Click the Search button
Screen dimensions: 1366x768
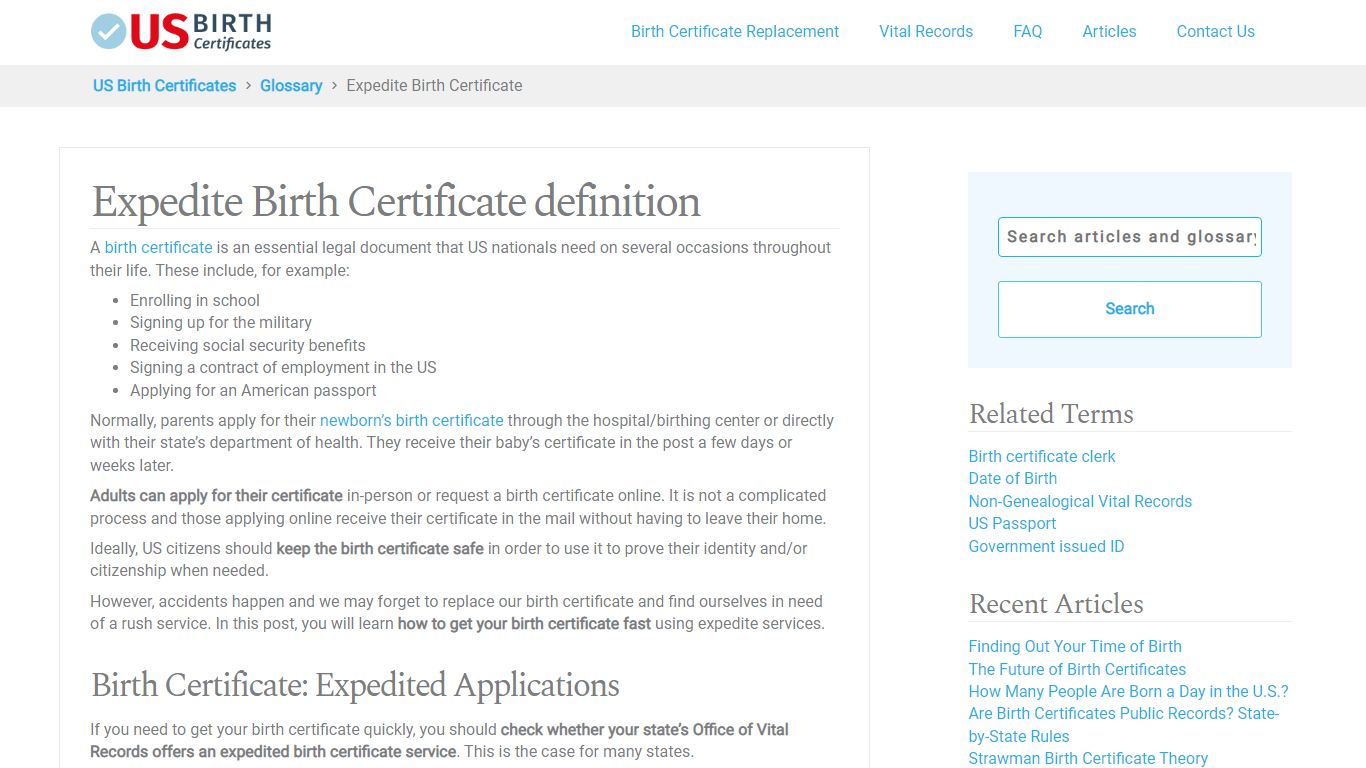1130,309
